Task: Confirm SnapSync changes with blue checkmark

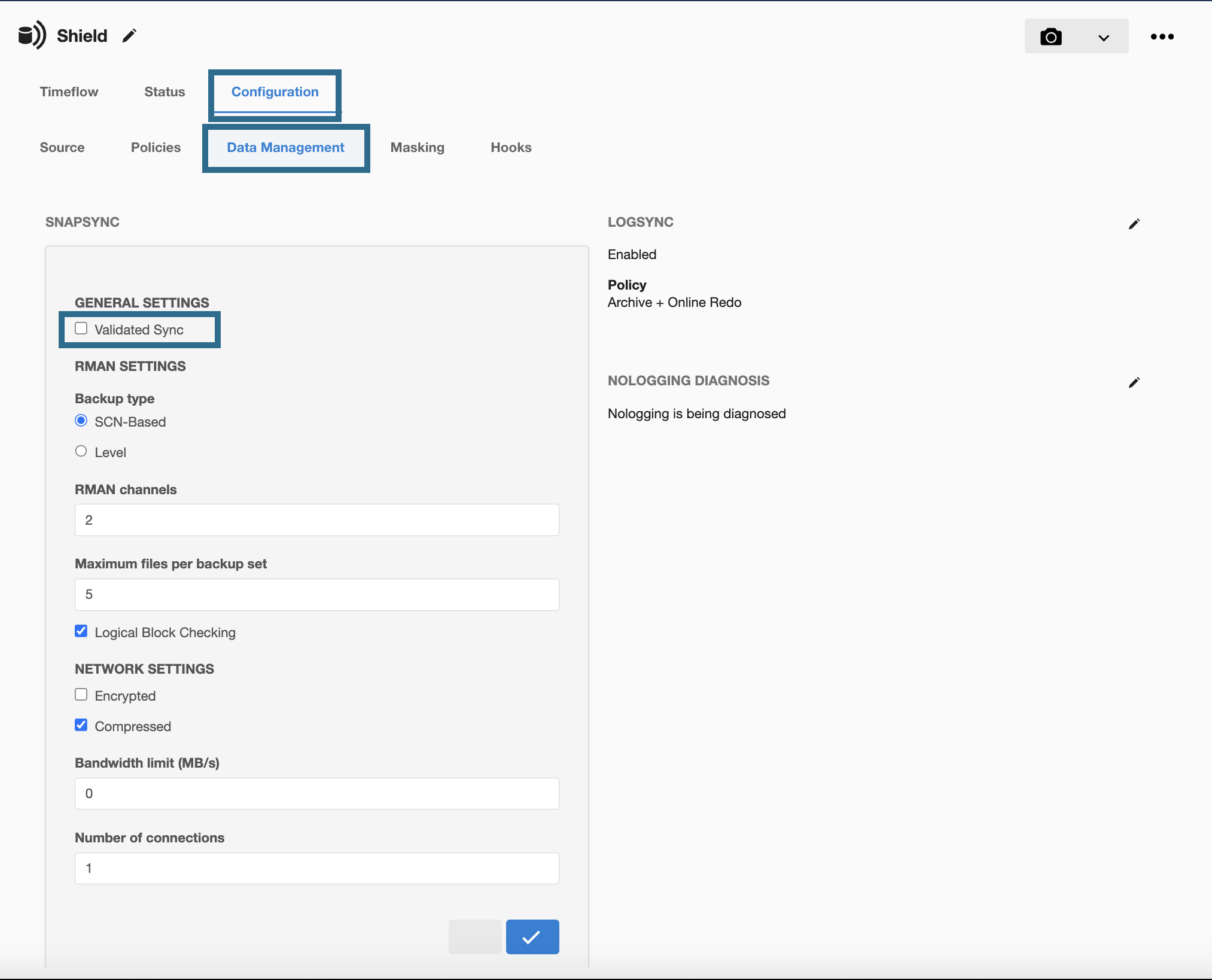Action: 532,937
